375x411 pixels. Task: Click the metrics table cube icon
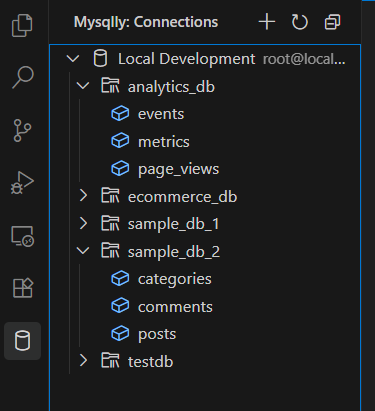[x=120, y=141]
